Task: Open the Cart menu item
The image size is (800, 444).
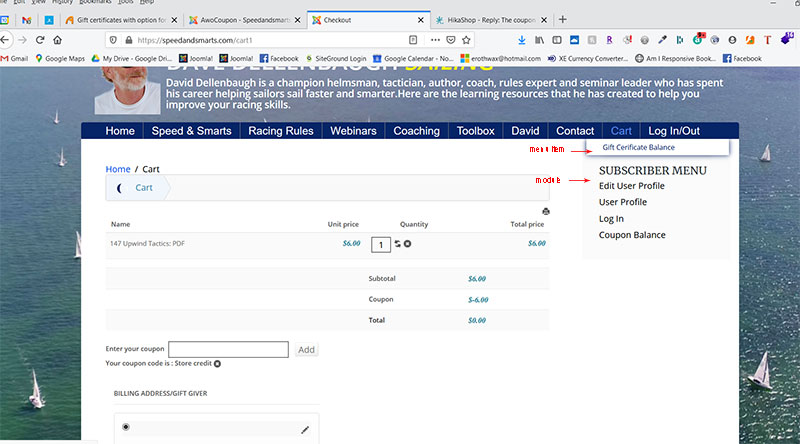Action: point(621,131)
